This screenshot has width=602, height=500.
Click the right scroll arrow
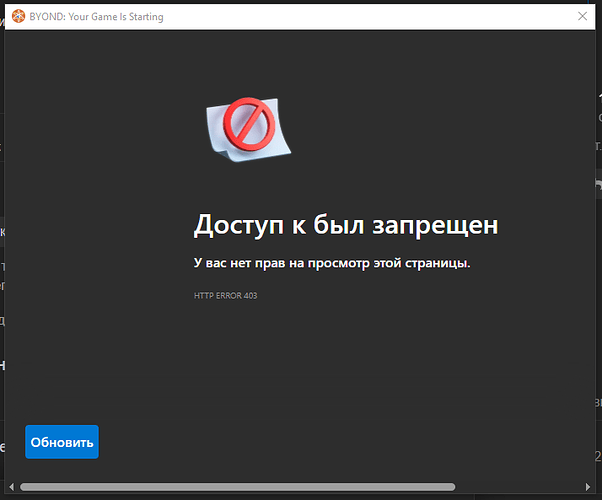coord(588,487)
